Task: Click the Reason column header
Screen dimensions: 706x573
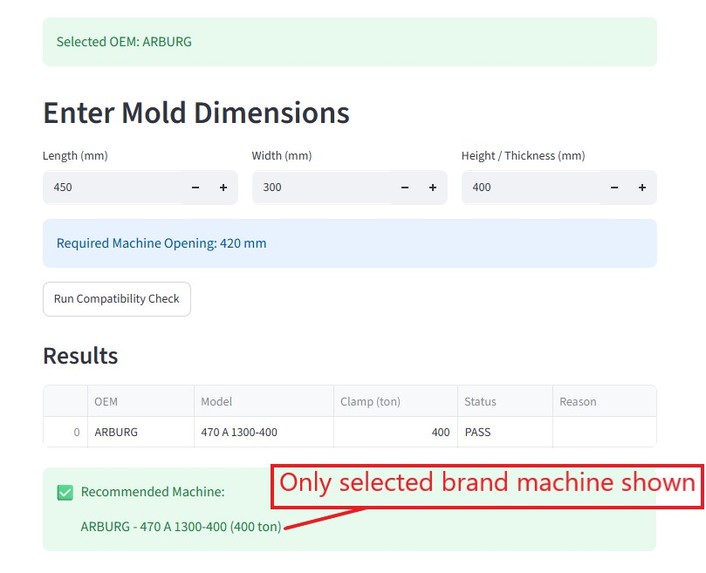Action: [x=604, y=402]
